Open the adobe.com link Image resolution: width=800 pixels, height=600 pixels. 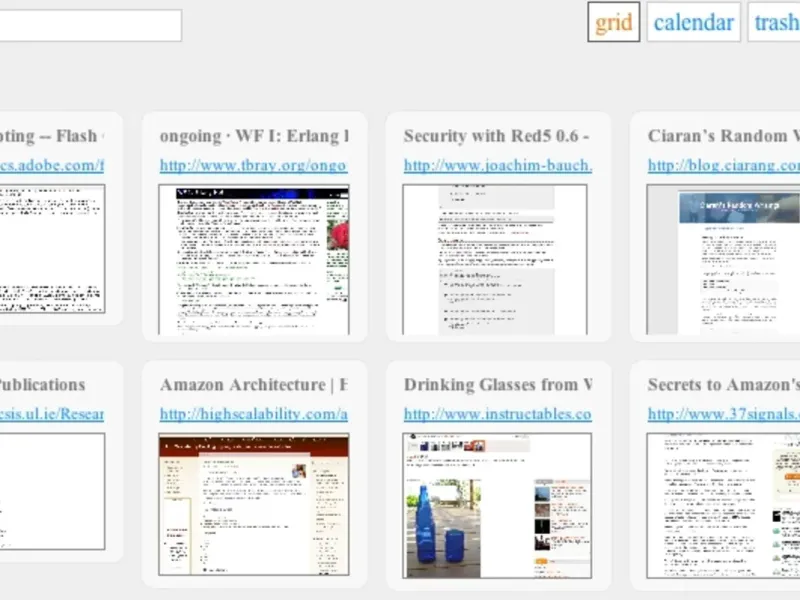click(x=52, y=165)
